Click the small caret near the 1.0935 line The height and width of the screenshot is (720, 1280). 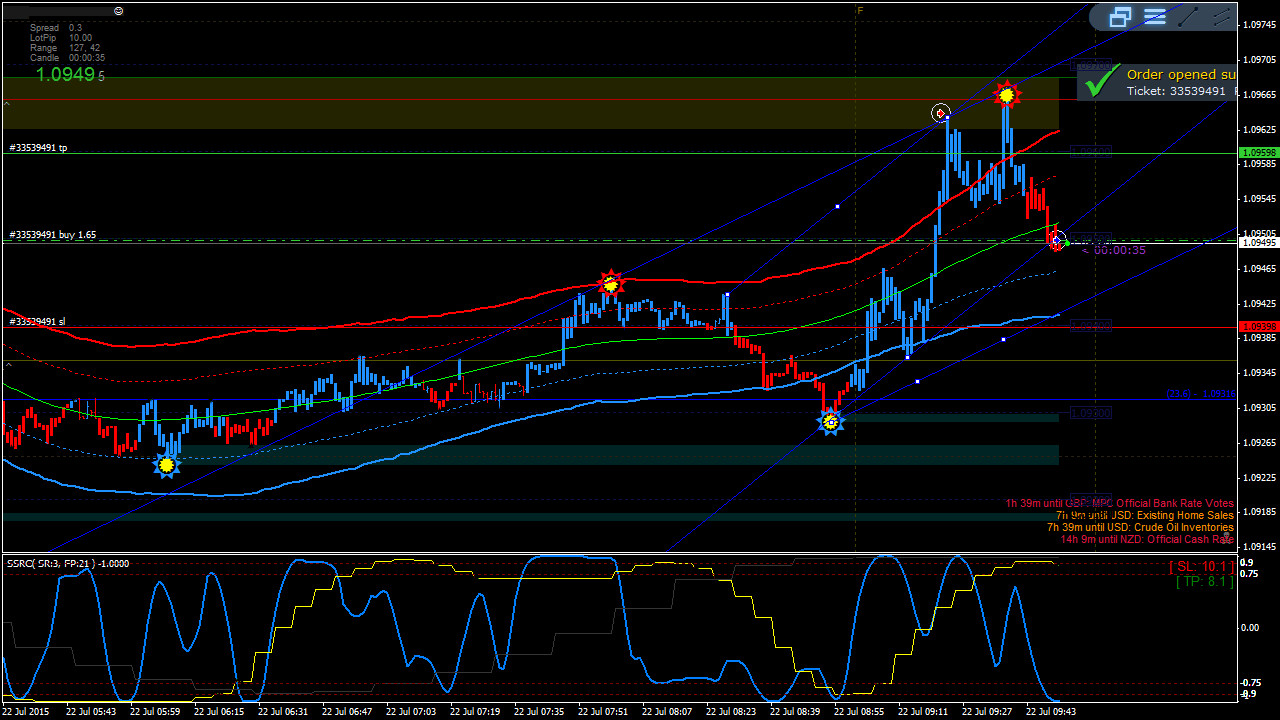tap(7, 365)
